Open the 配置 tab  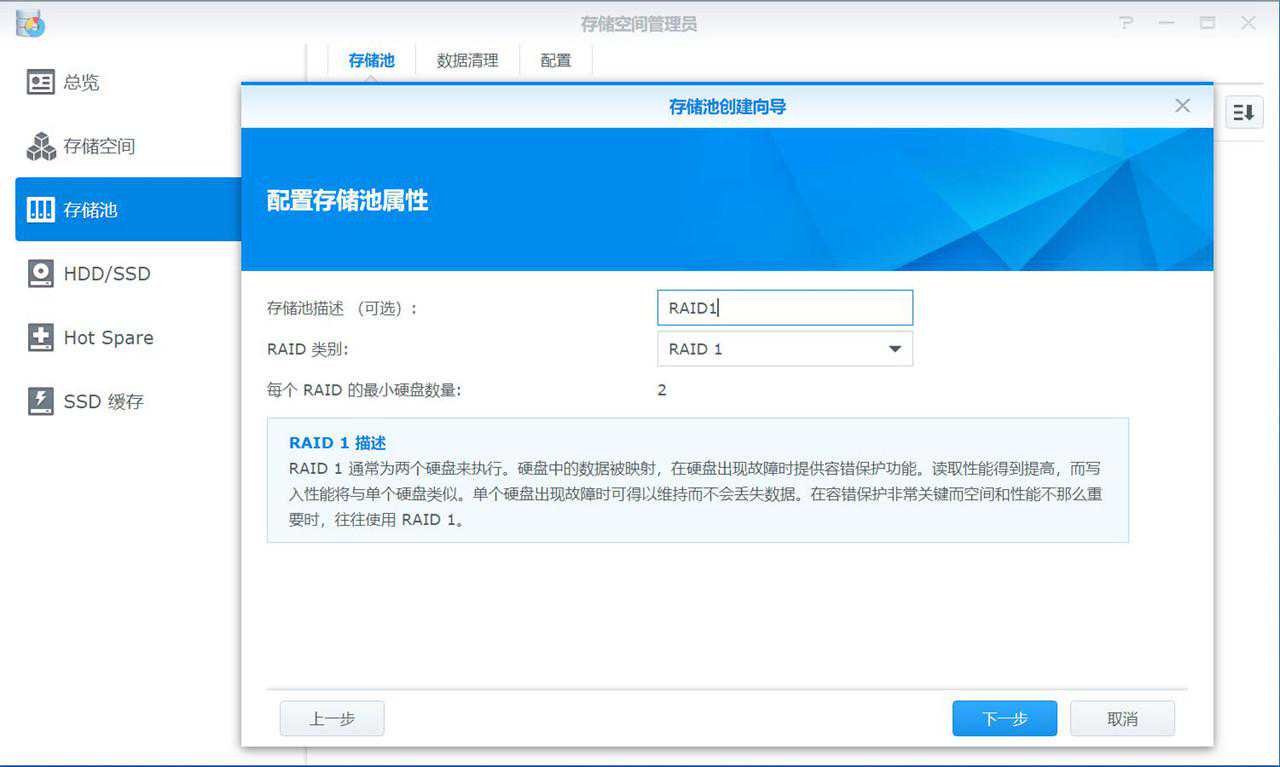point(556,60)
